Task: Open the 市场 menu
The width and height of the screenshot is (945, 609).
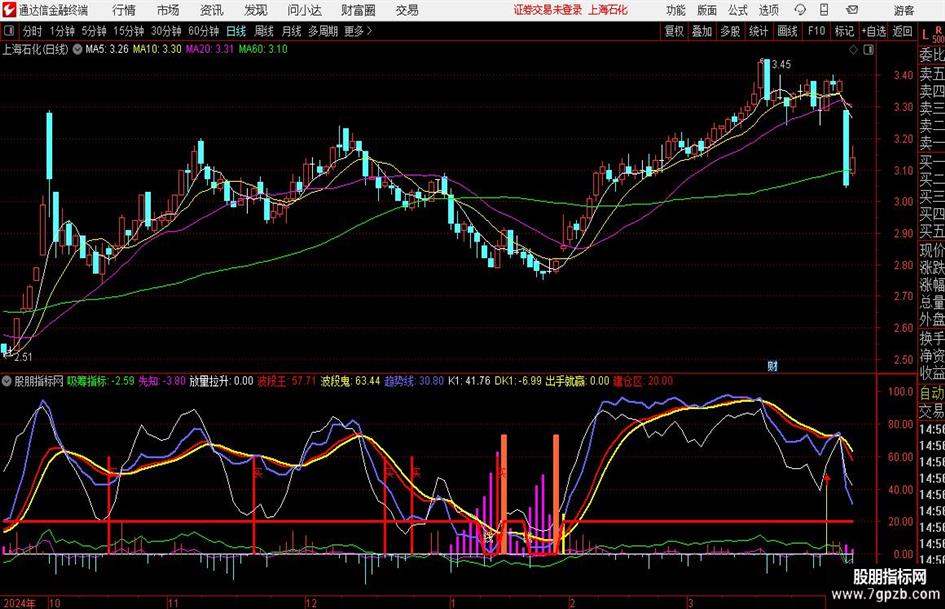Action: [168, 10]
